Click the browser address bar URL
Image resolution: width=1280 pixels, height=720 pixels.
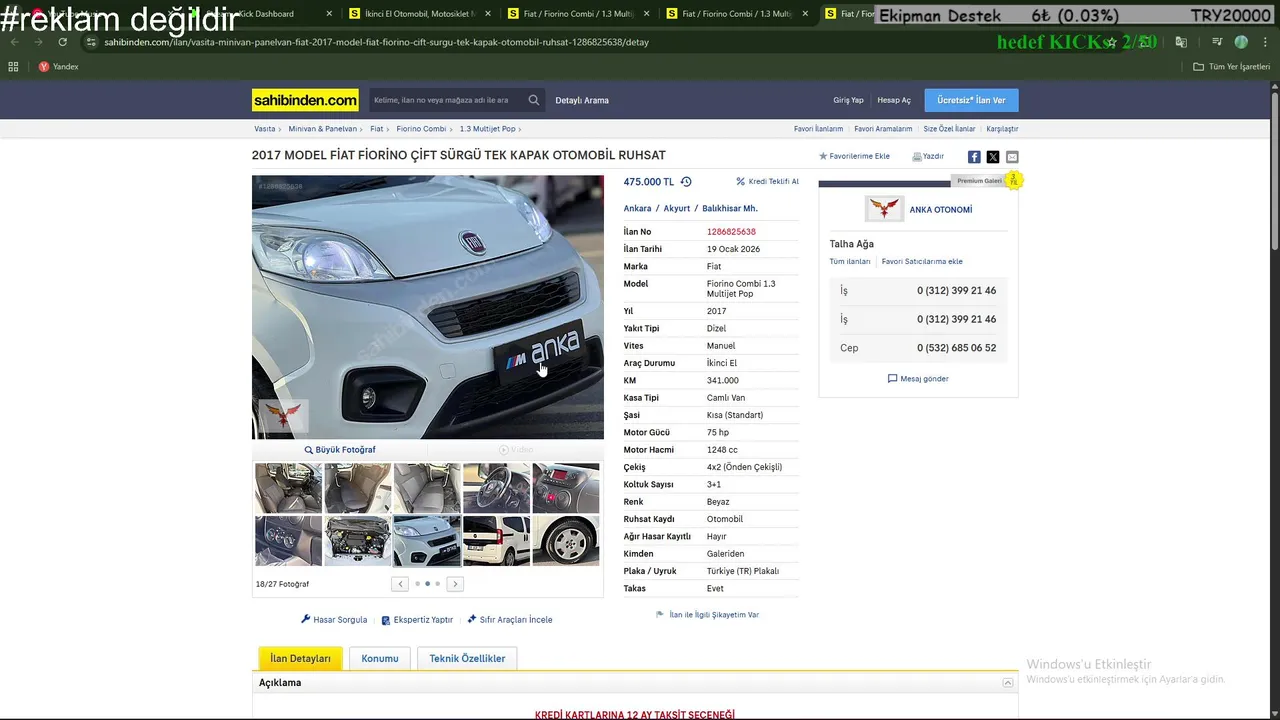[377, 42]
